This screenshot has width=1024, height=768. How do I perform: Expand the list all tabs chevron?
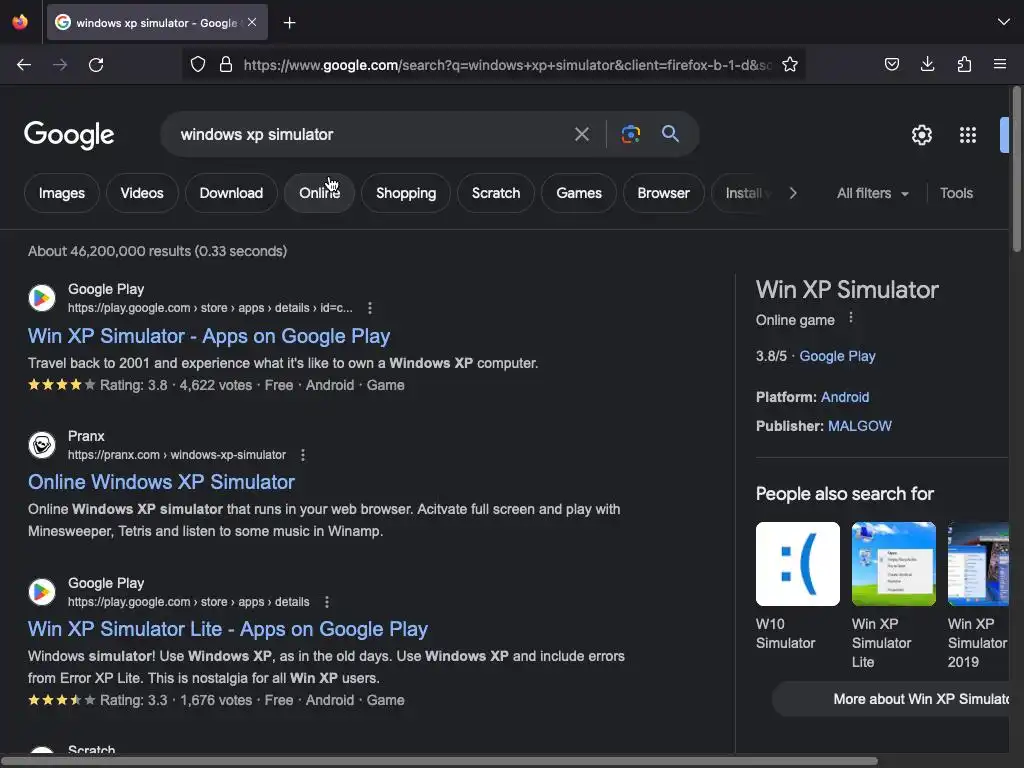point(1004,22)
